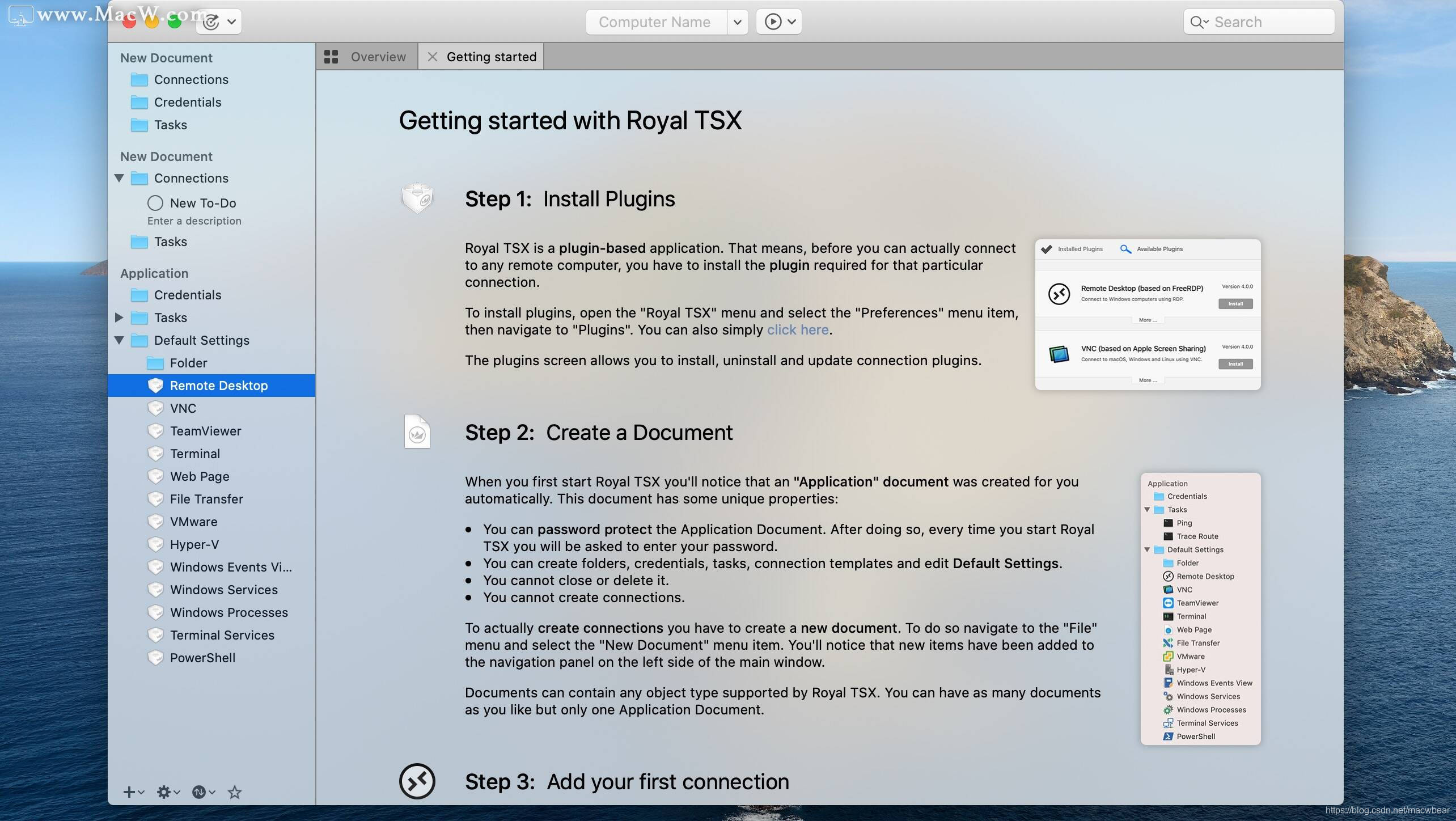Click the Windows Processes plugin icon

(x=155, y=612)
